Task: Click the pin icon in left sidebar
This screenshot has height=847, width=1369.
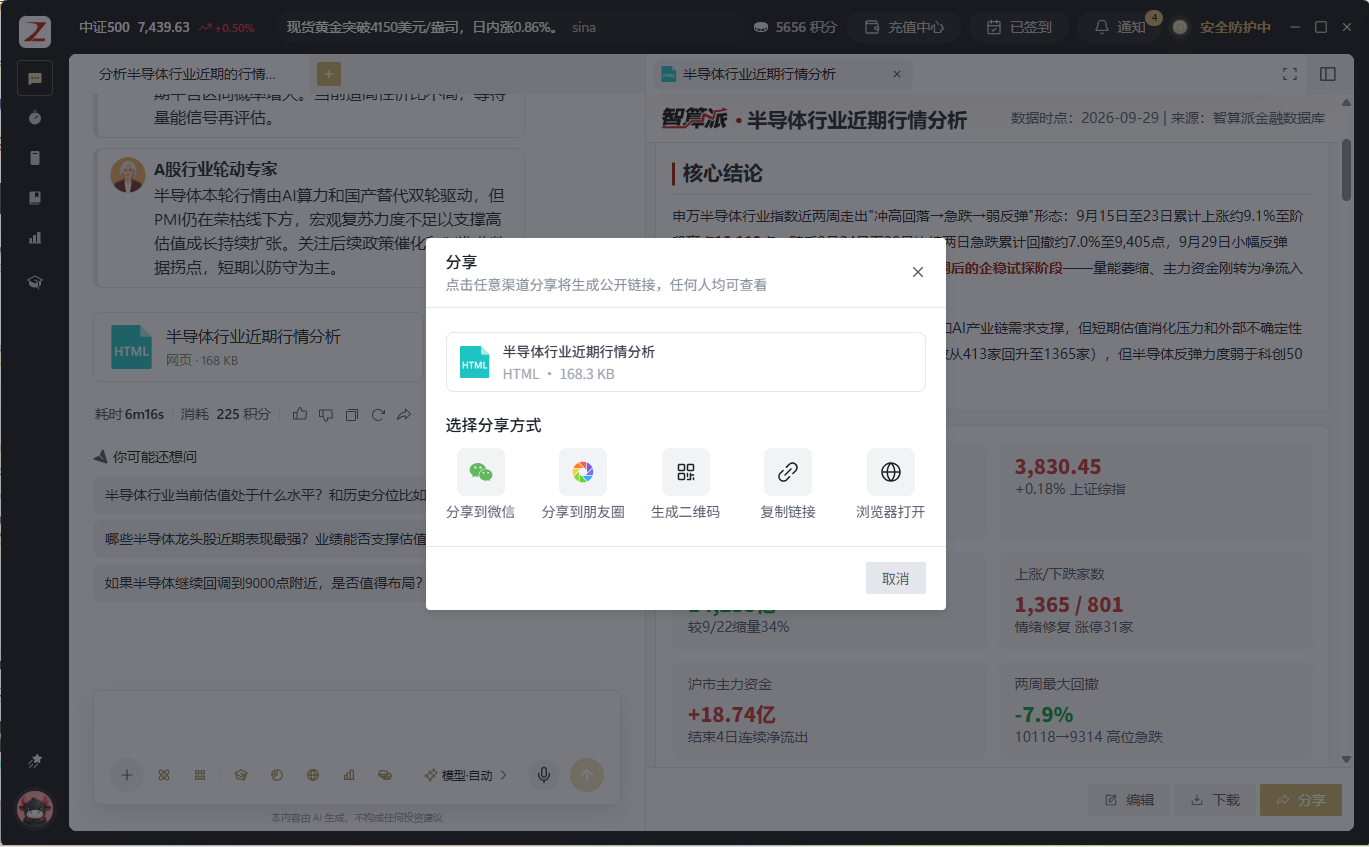Action: 35,762
